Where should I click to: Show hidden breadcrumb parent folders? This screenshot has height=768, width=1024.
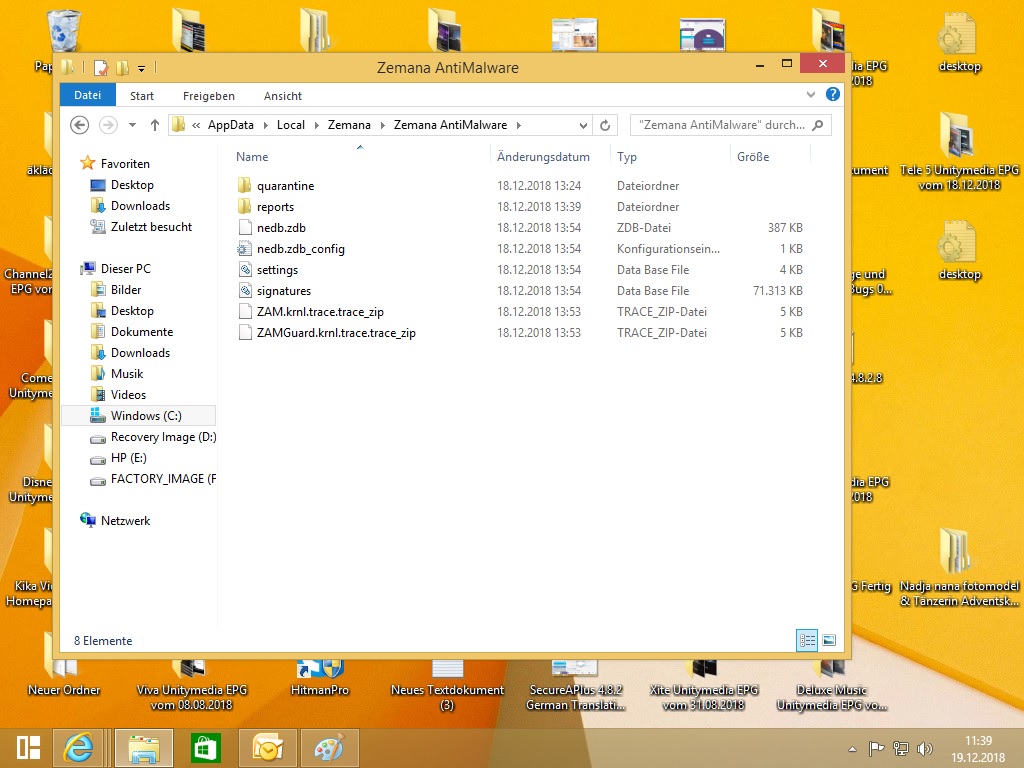[x=196, y=125]
